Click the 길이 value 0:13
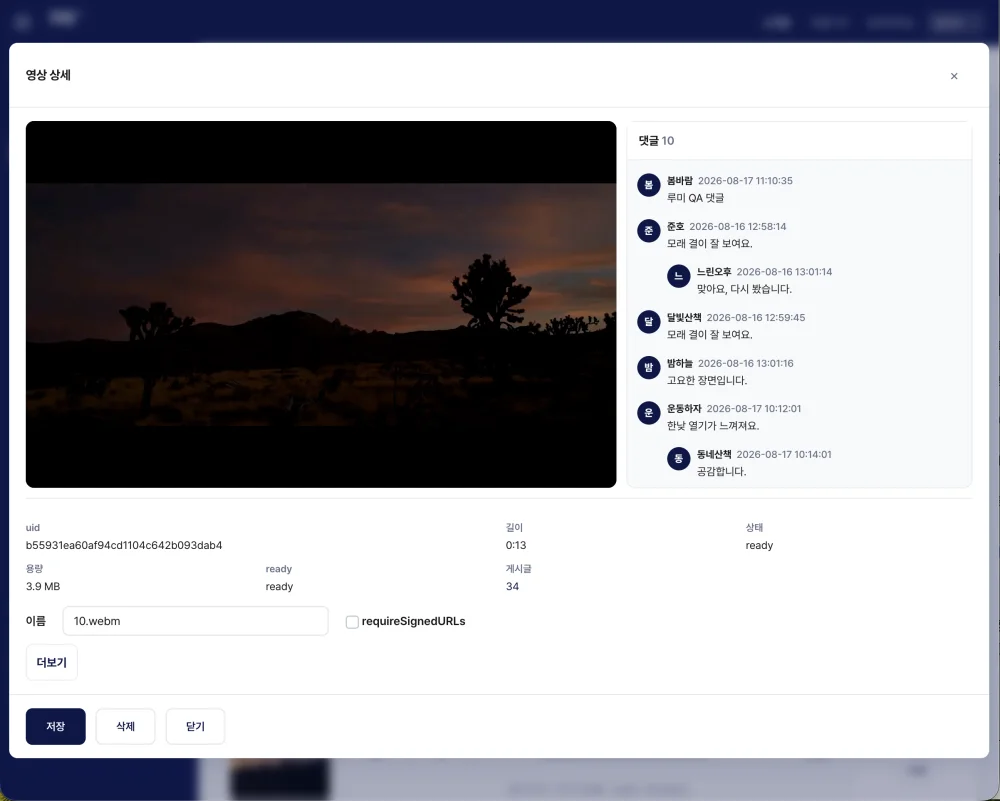1000x801 pixels. (516, 545)
